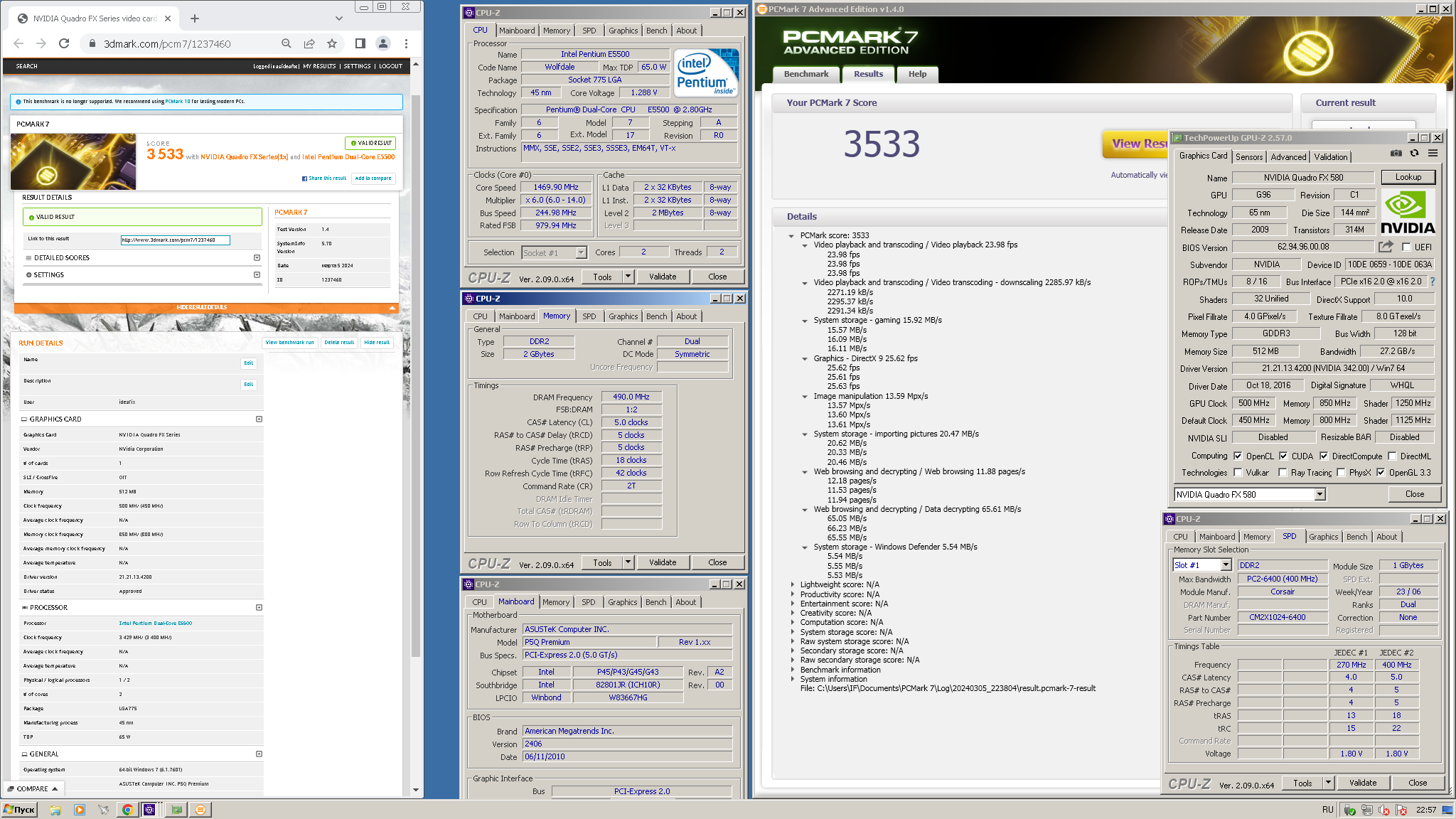This screenshot has height=819, width=1456.
Task: Switch to Chrome in the taskbar
Action: coord(127,809)
